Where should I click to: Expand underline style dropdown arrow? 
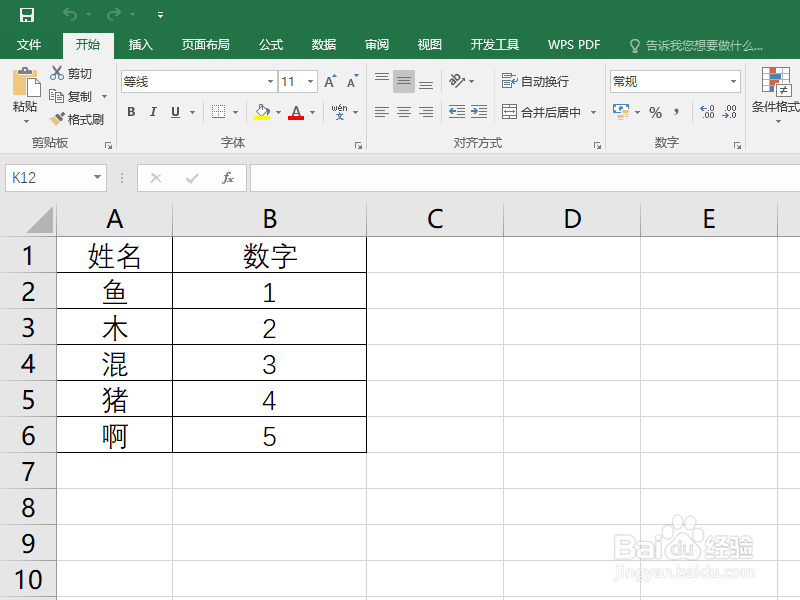(192, 112)
